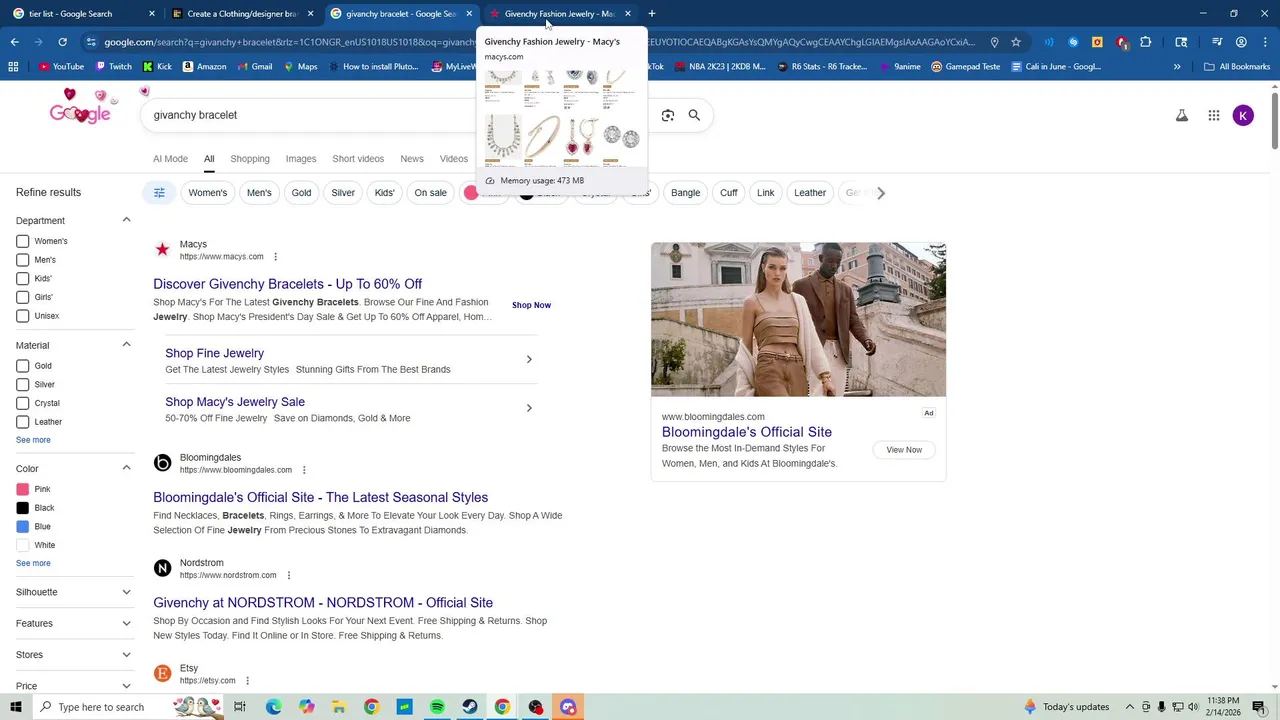This screenshot has height=720, width=1280.
Task: Open Discover Givenchy Bracelets Macy's link
Action: [287, 284]
